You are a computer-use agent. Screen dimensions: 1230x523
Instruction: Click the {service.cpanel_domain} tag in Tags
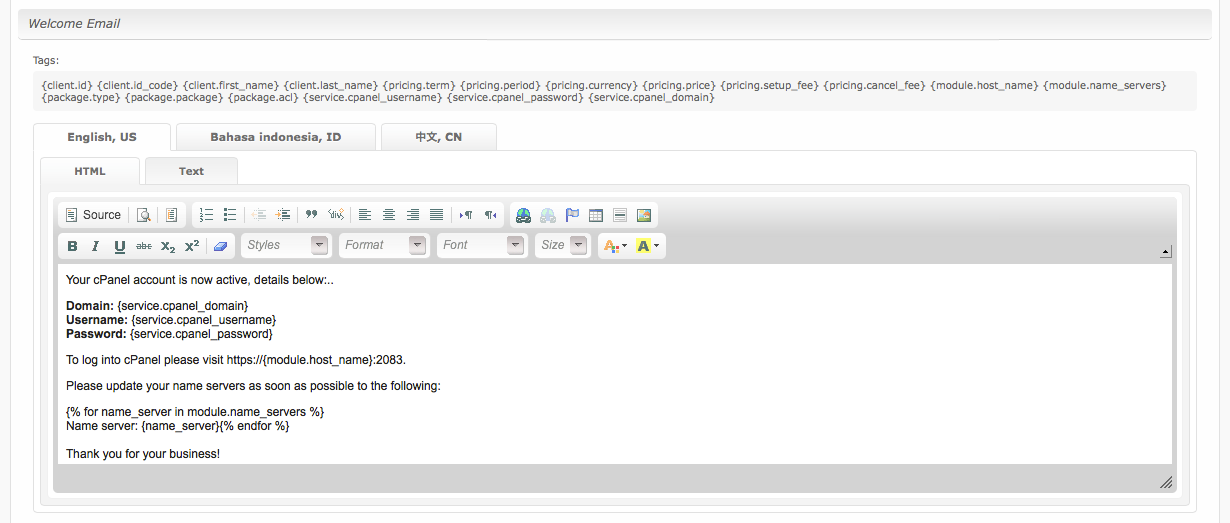651,97
